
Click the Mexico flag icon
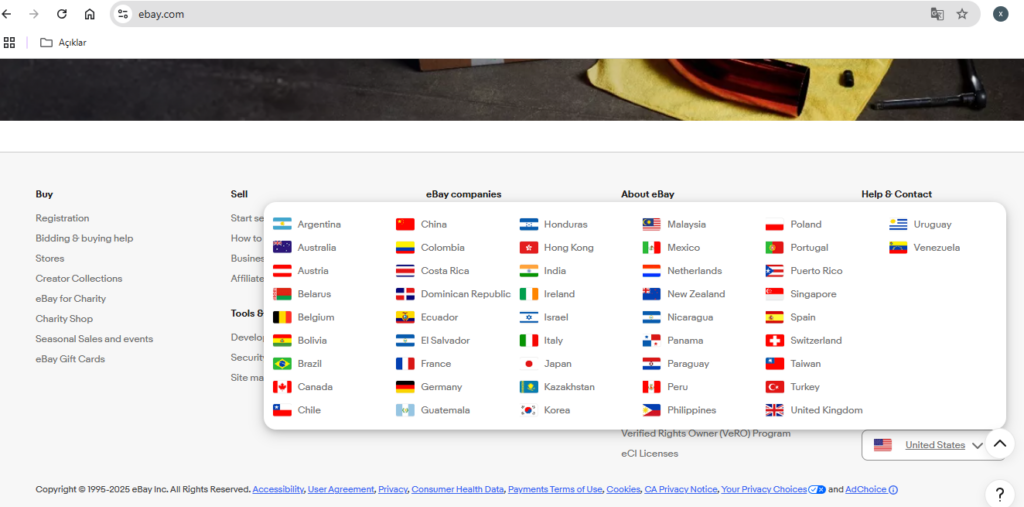coord(651,248)
